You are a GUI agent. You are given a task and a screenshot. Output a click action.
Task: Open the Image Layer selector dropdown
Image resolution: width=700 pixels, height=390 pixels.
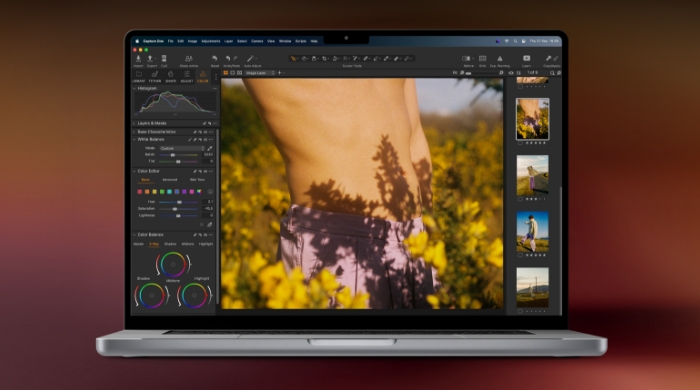click(260, 73)
